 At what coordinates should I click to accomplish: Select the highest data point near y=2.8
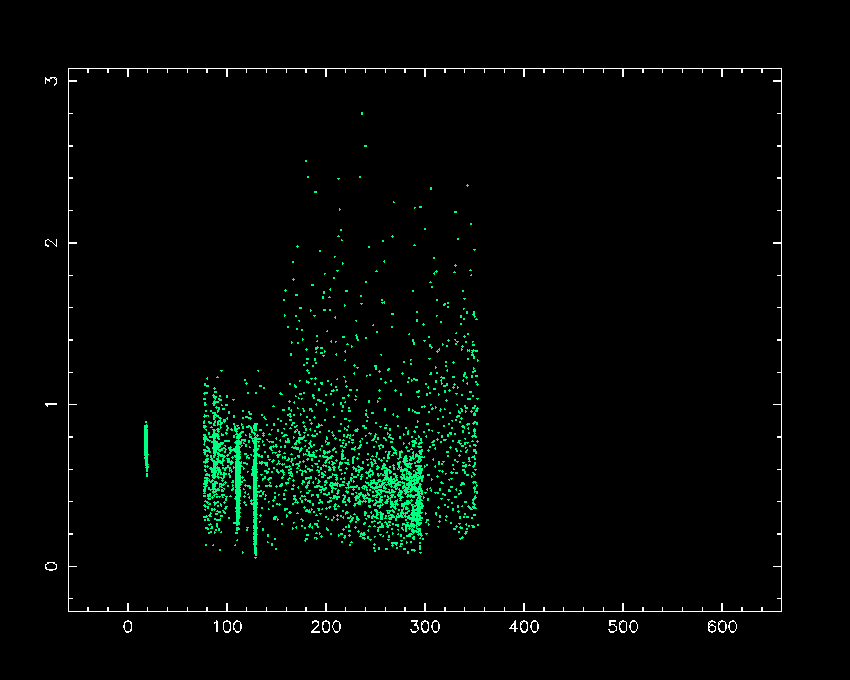[362, 113]
